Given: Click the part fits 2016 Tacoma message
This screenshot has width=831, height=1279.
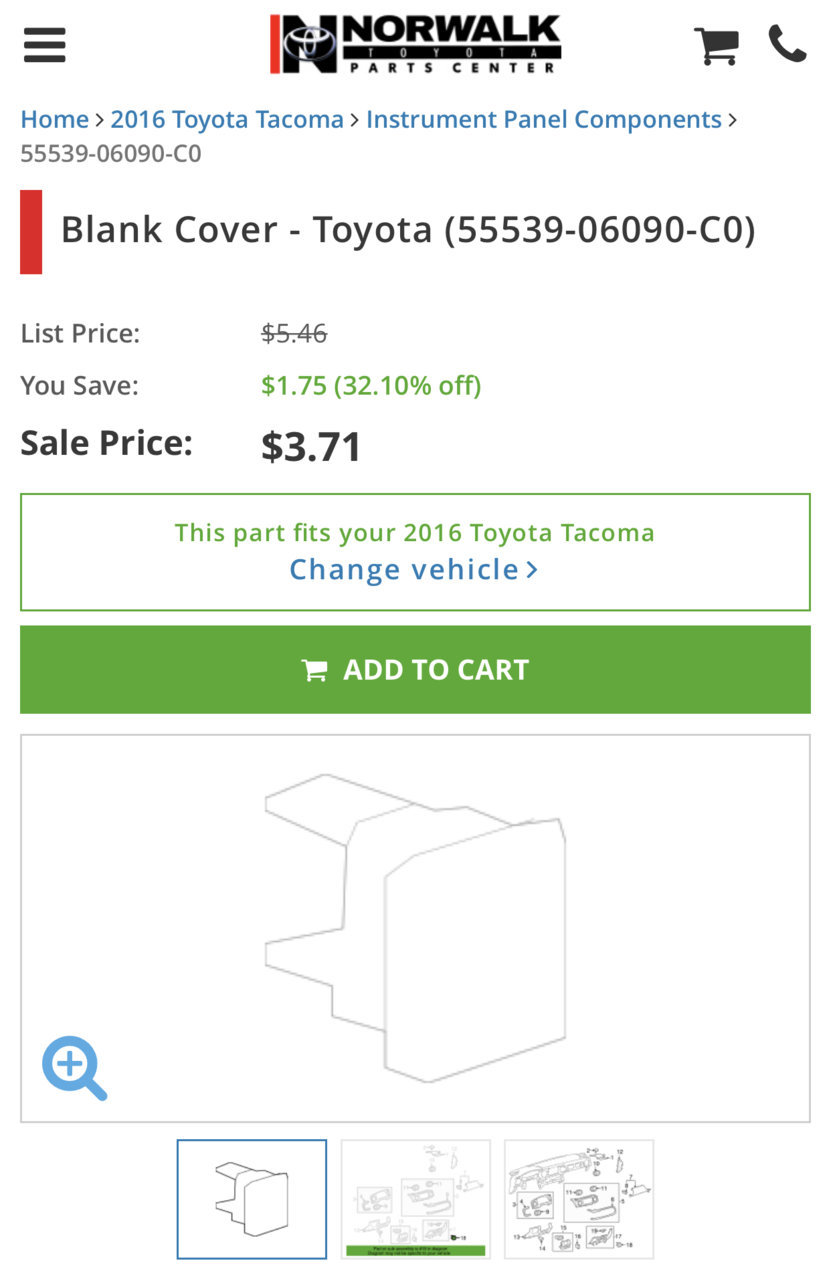Looking at the screenshot, I should tap(415, 532).
